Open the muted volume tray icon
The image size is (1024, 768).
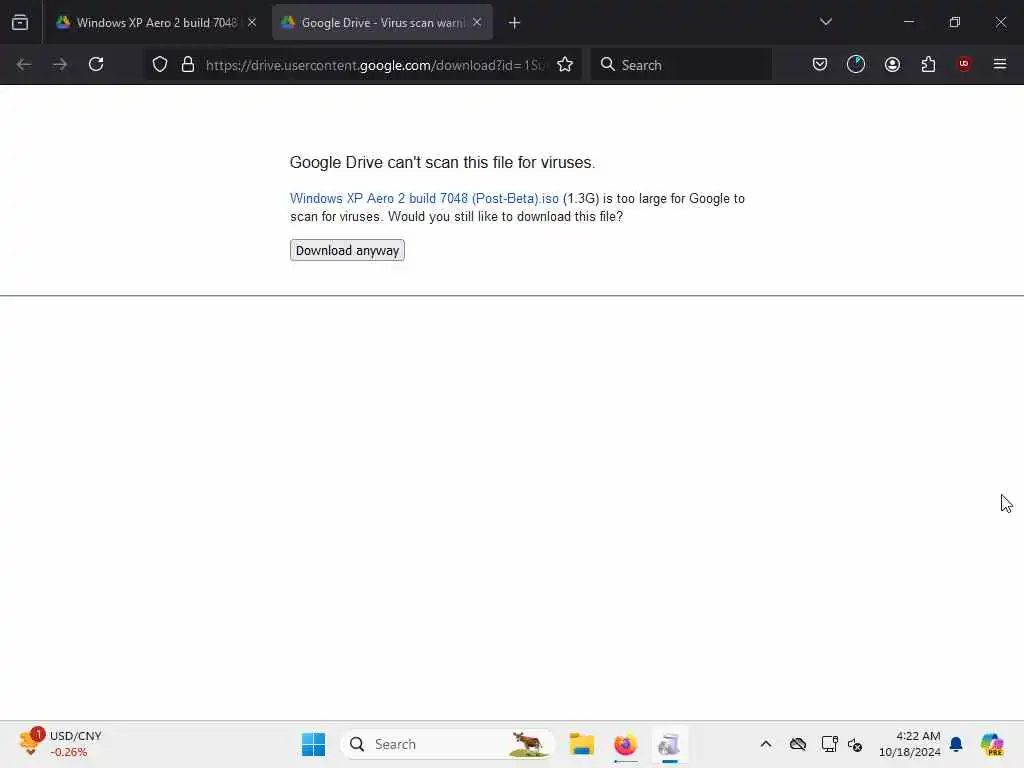pos(855,744)
